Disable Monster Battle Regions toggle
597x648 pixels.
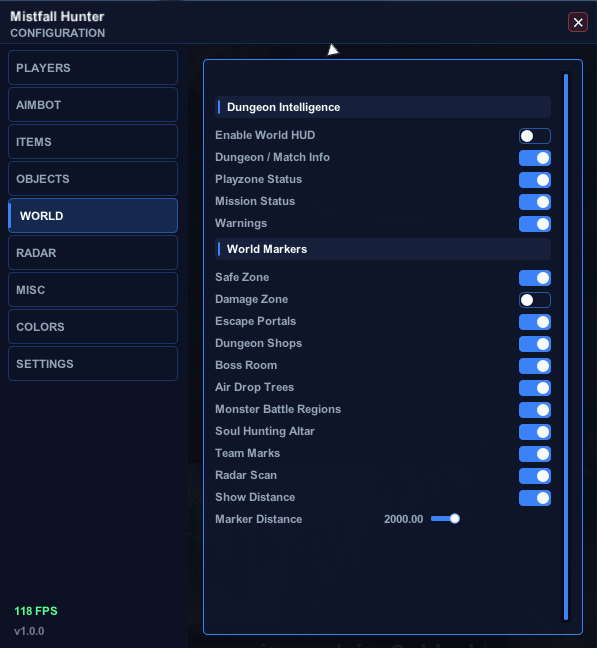click(535, 410)
